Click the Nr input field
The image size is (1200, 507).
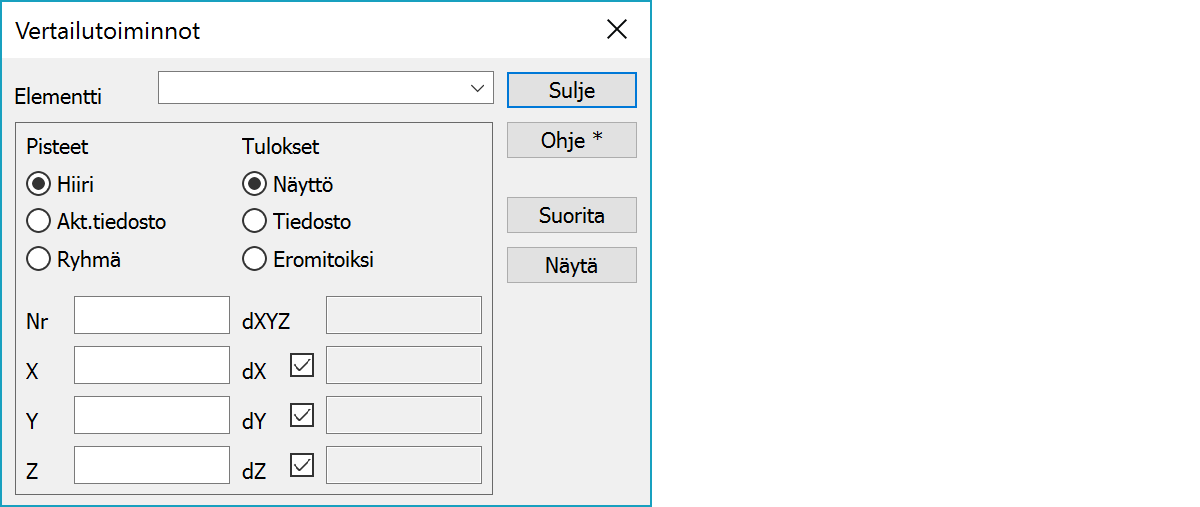click(x=152, y=315)
